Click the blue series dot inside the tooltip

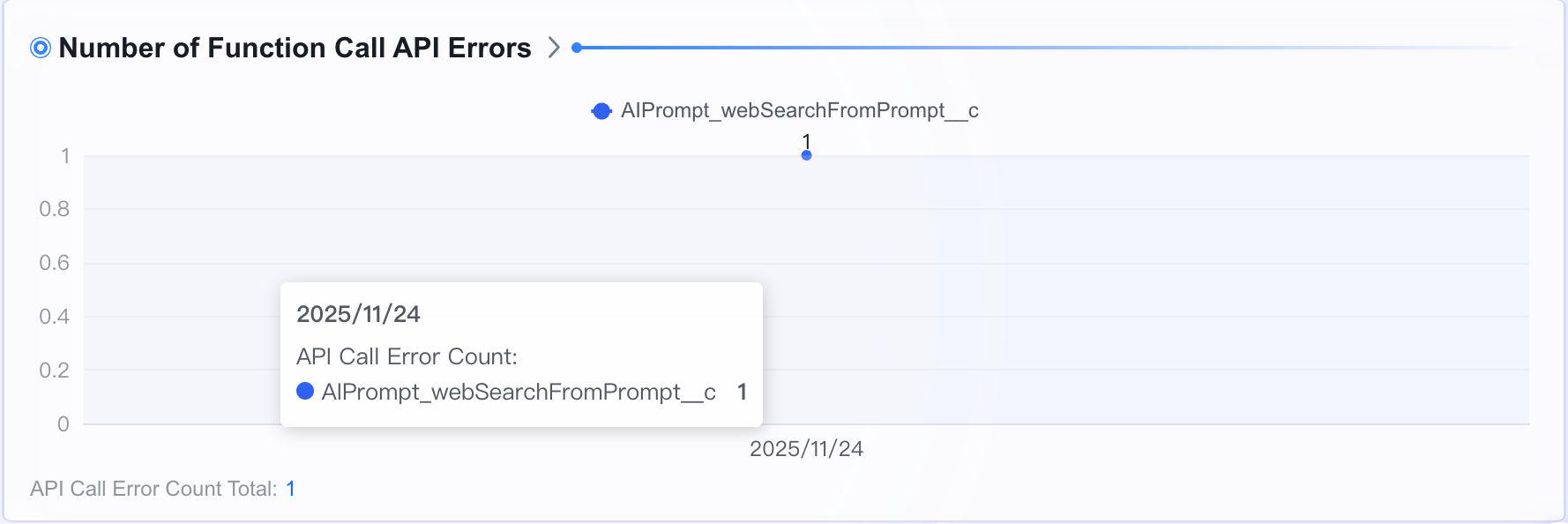305,391
